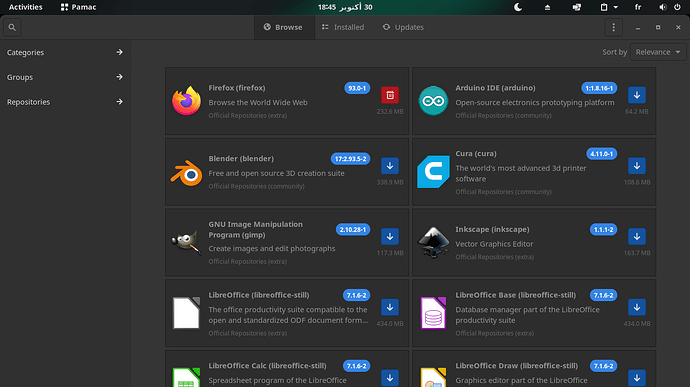Click Inkscape version badge 1.1.1-2
690x387 pixels.
pos(603,229)
